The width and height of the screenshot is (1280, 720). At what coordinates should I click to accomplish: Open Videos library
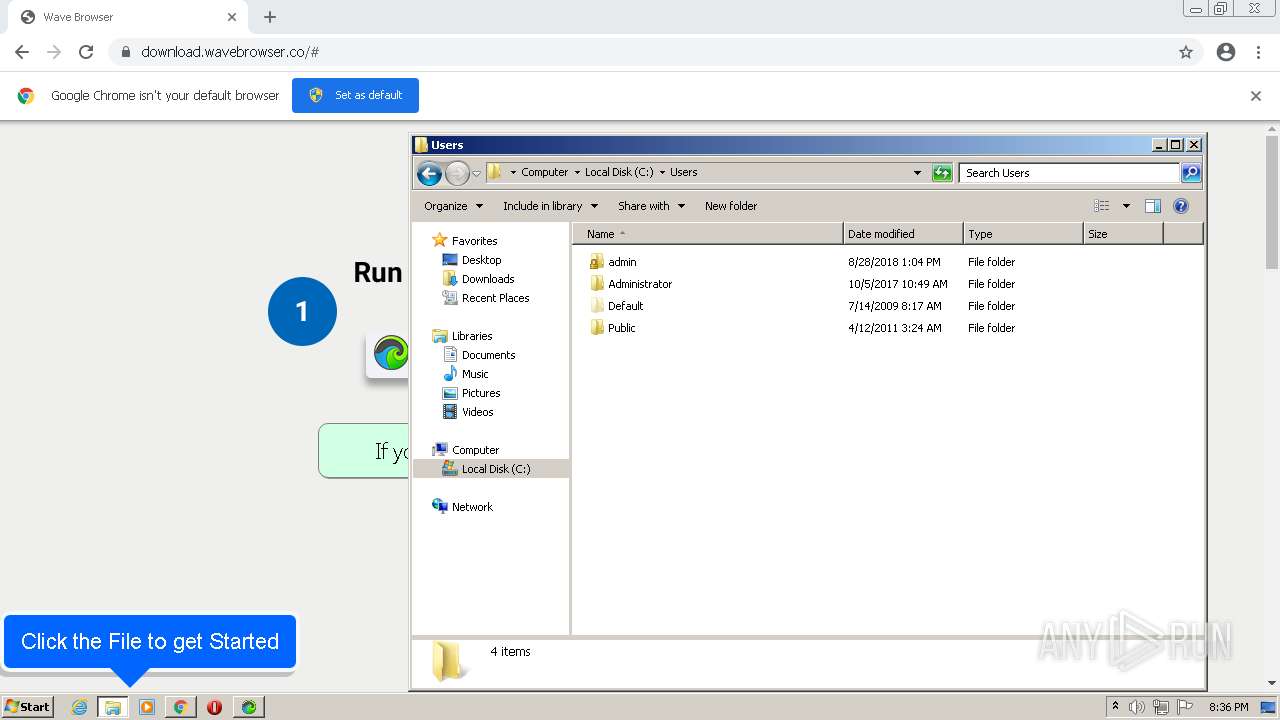(477, 412)
